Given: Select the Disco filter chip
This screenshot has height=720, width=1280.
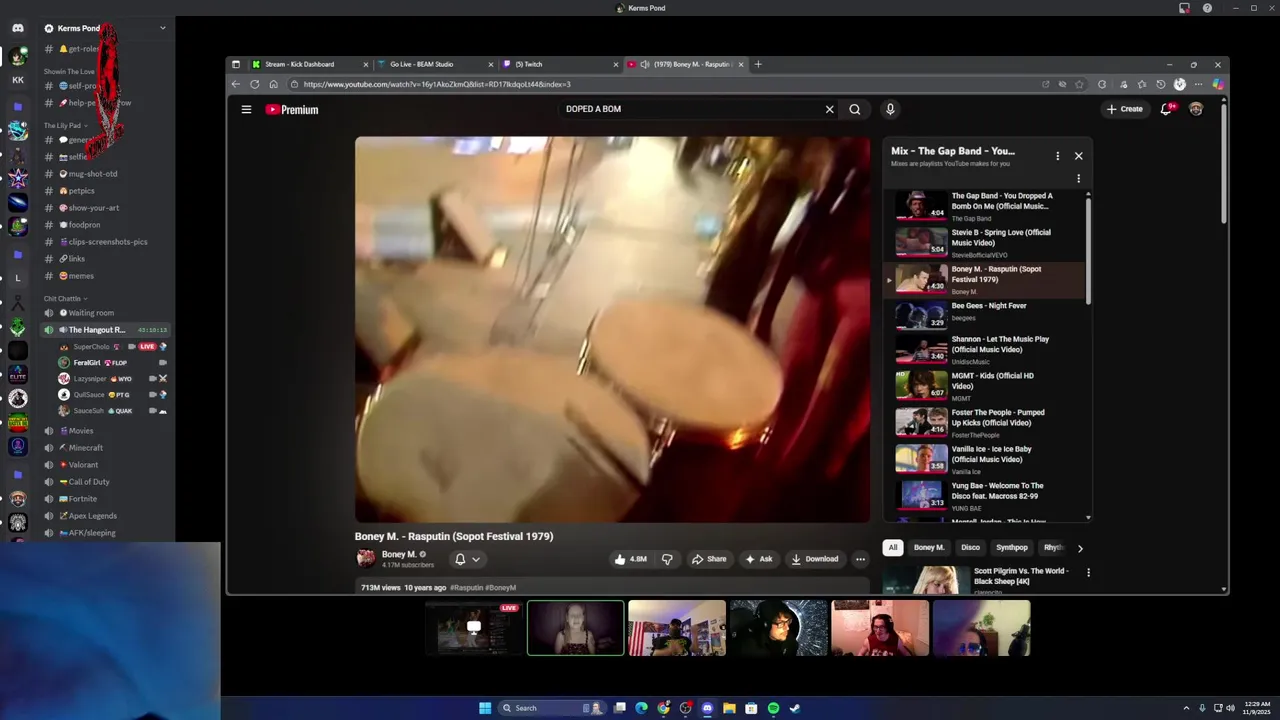Looking at the screenshot, I should [x=970, y=548].
